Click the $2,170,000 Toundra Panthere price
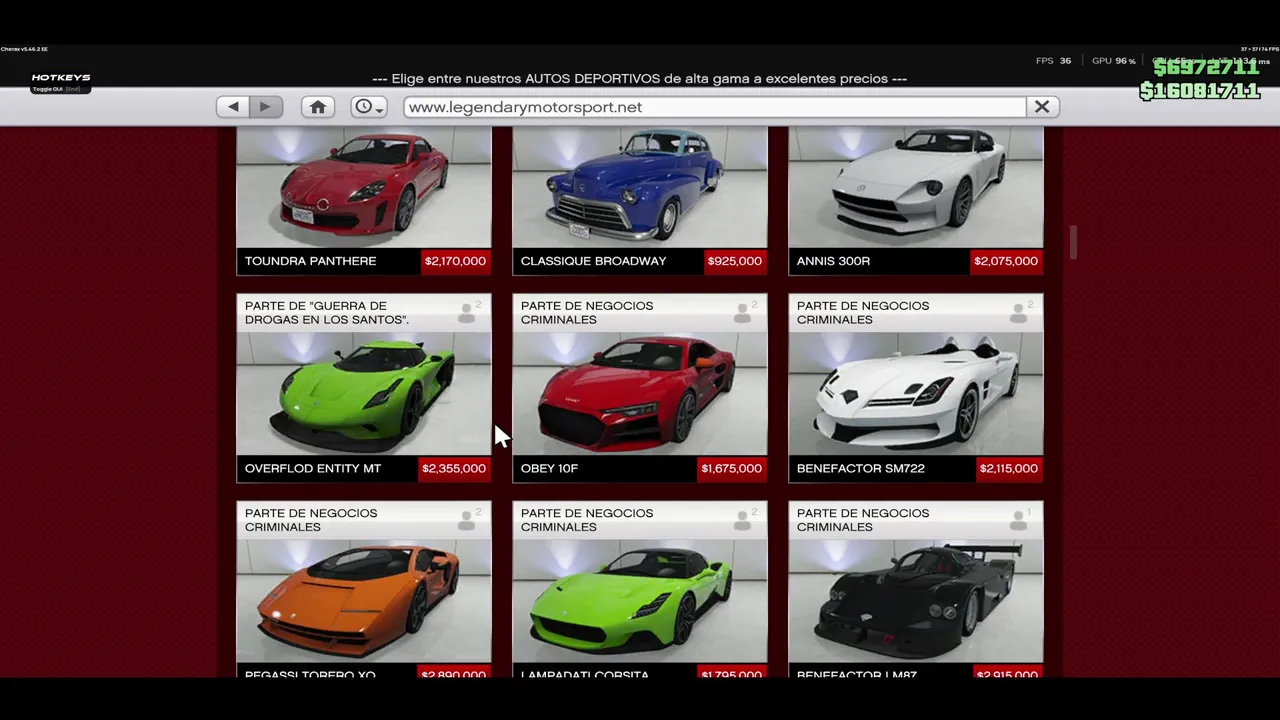 point(455,261)
